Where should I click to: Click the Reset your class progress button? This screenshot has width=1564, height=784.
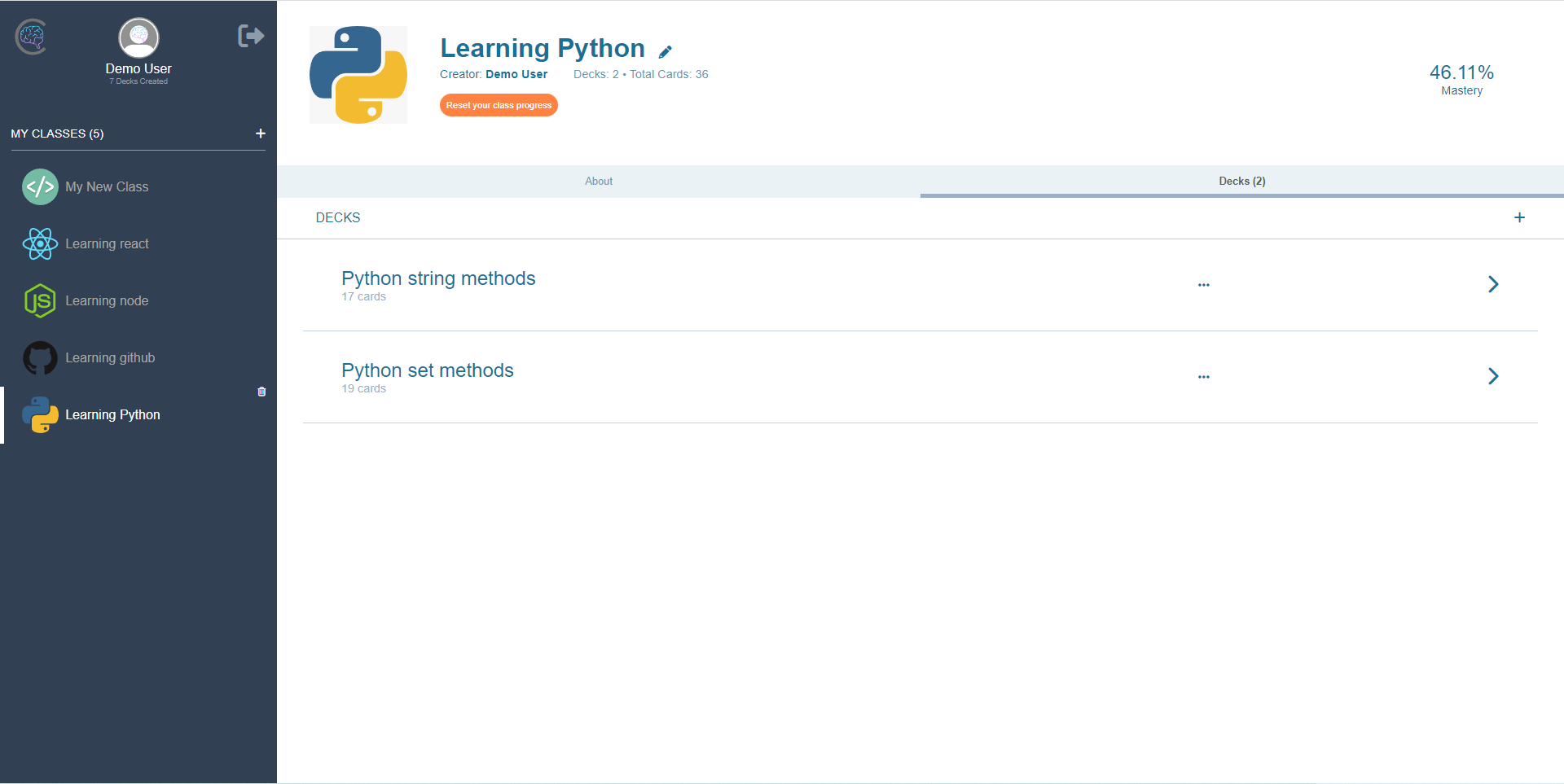tap(498, 105)
